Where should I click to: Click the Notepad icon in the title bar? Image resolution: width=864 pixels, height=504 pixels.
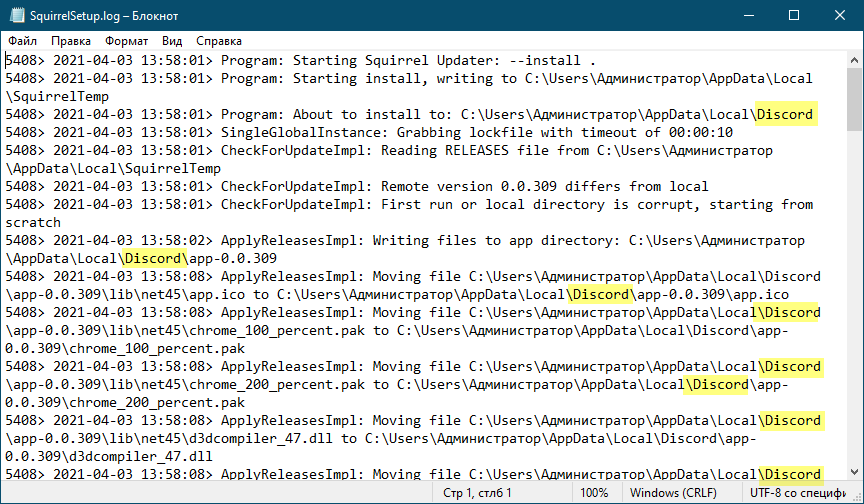tap(16, 16)
